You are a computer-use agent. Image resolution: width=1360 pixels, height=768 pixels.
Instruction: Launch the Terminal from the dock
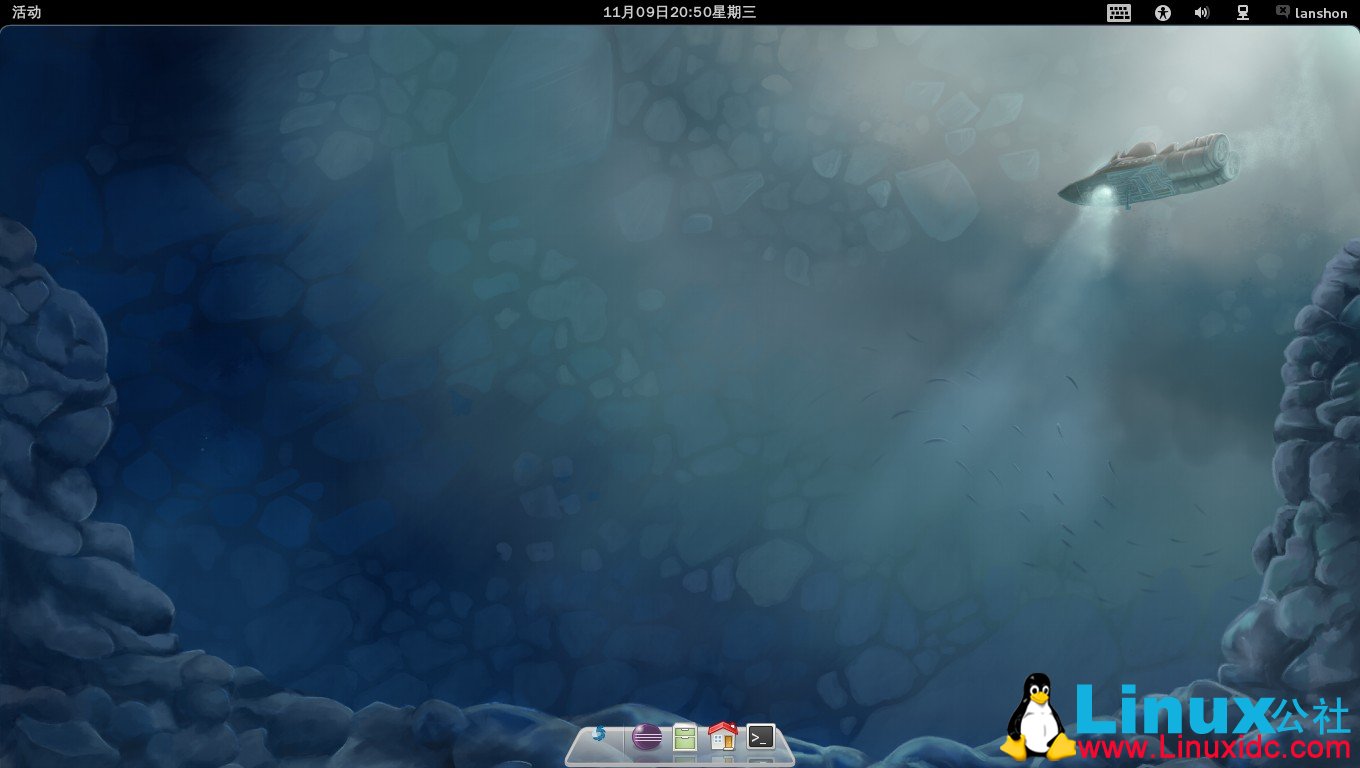pos(761,737)
